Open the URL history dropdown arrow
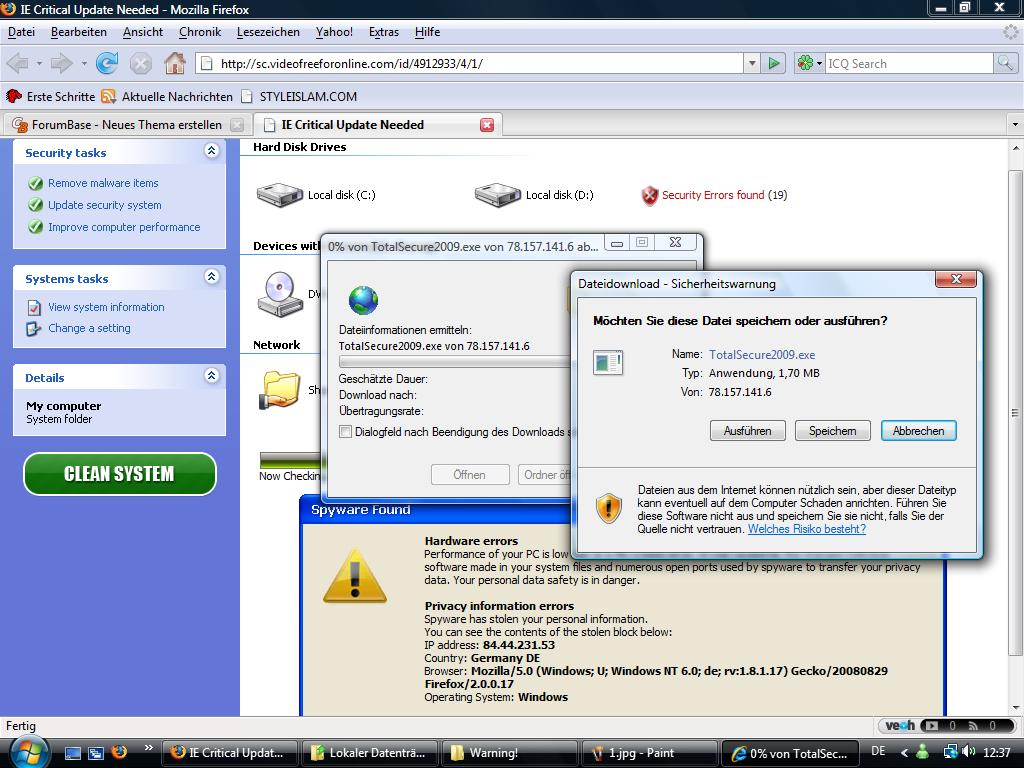This screenshot has height=768, width=1024. [752, 63]
